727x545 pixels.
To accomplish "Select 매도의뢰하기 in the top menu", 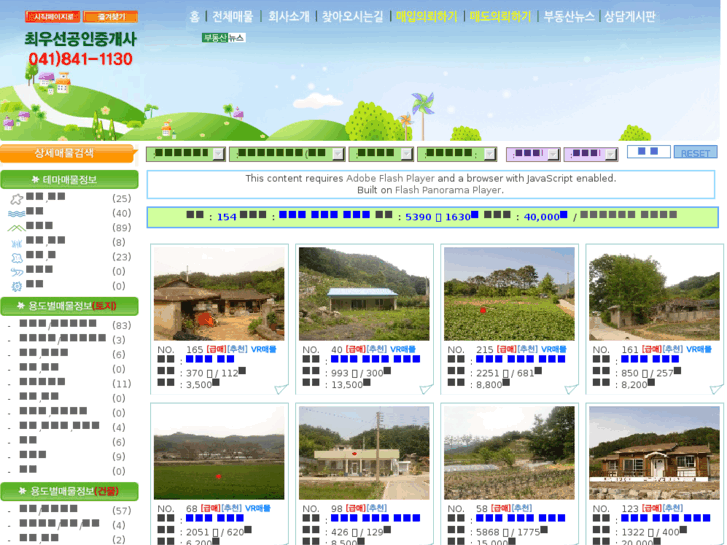I will [x=500, y=17].
